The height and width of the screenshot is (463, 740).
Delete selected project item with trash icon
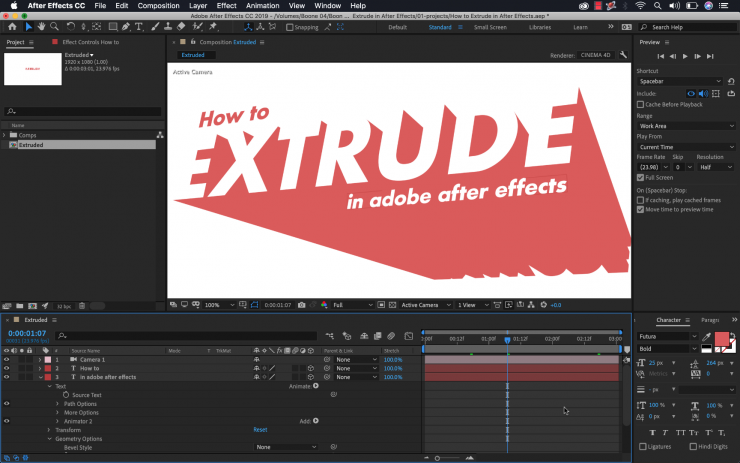click(x=80, y=305)
